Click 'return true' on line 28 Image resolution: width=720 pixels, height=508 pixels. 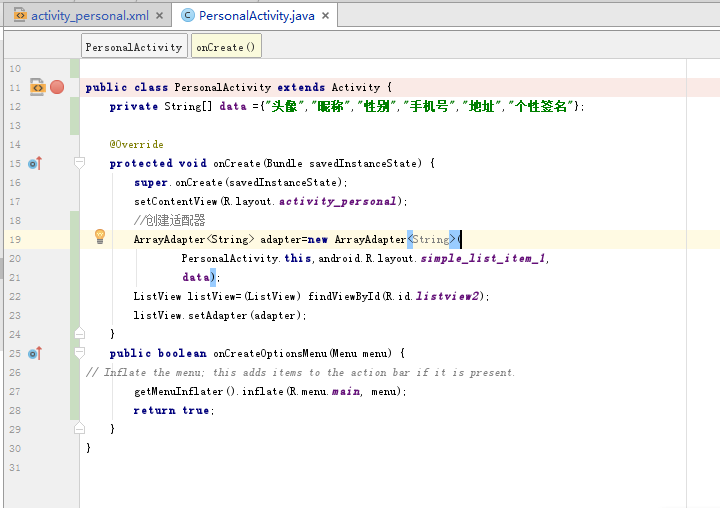click(x=172, y=410)
